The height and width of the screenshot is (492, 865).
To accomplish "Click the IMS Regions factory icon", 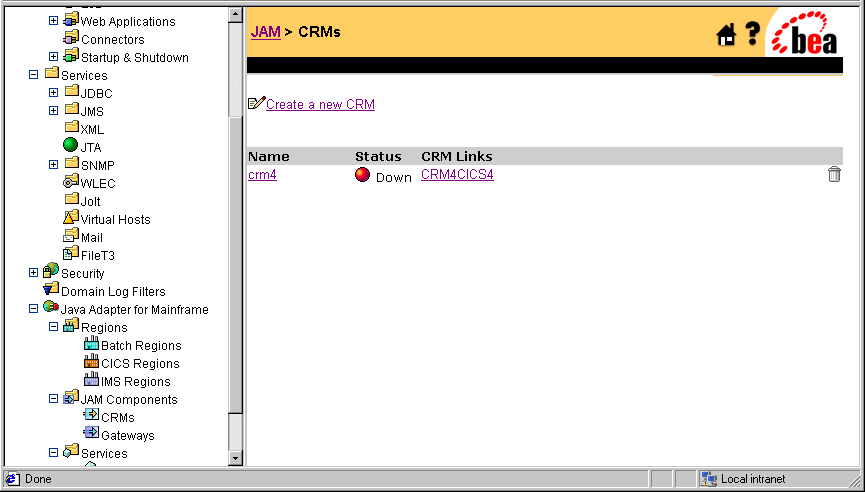I will pyautogui.click(x=91, y=379).
